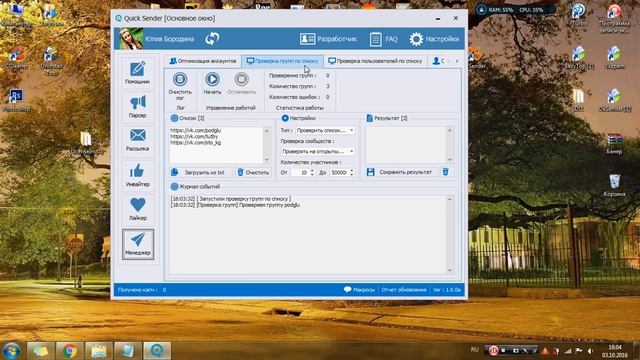The width and height of the screenshot is (640, 360).
Task: Click the Список section header icon
Action: (x=174, y=118)
